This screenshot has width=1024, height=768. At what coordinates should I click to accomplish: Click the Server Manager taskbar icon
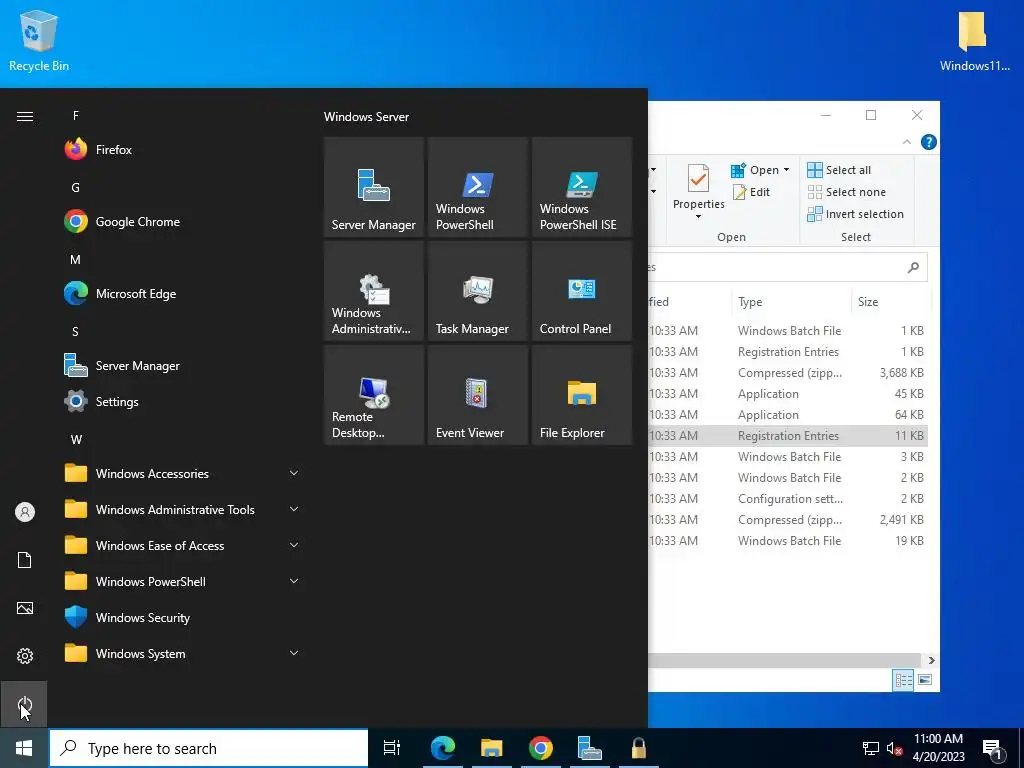(x=590, y=748)
